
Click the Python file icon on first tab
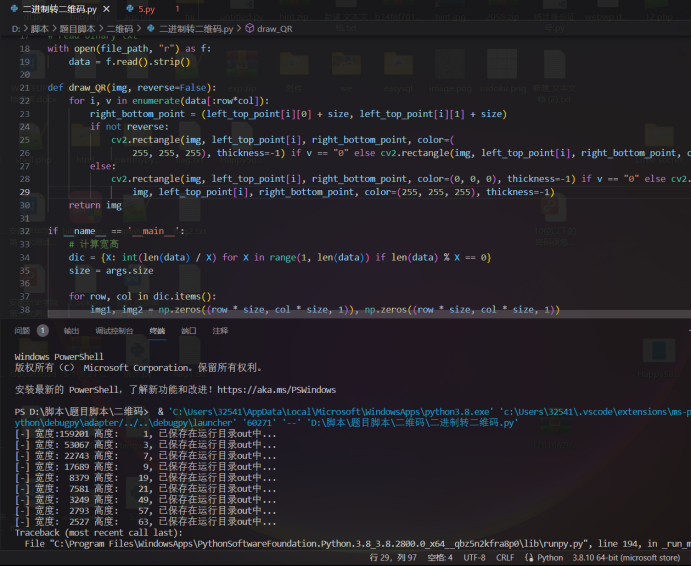click(13, 9)
